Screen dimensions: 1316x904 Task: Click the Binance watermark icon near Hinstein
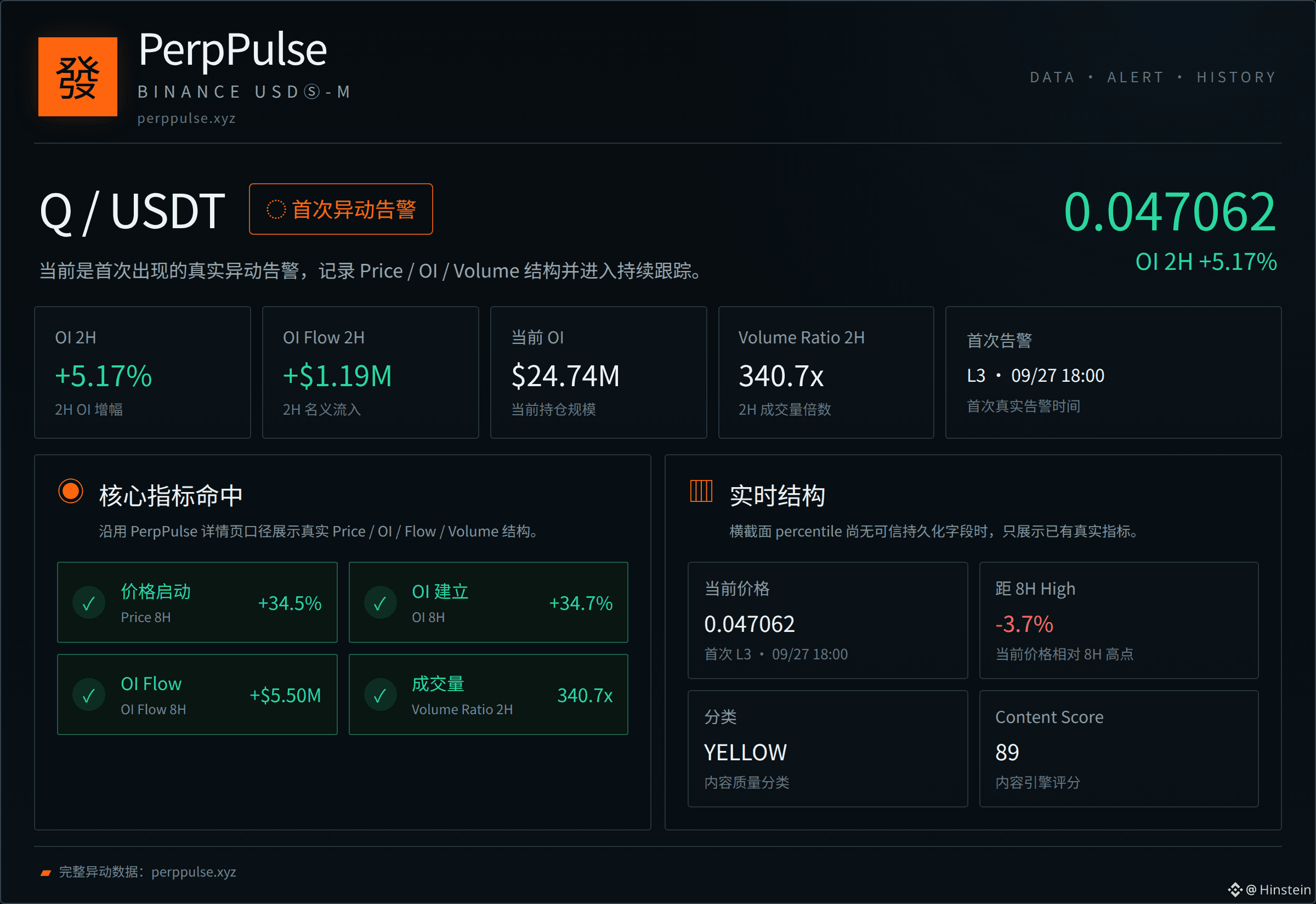pyautogui.click(x=1235, y=889)
